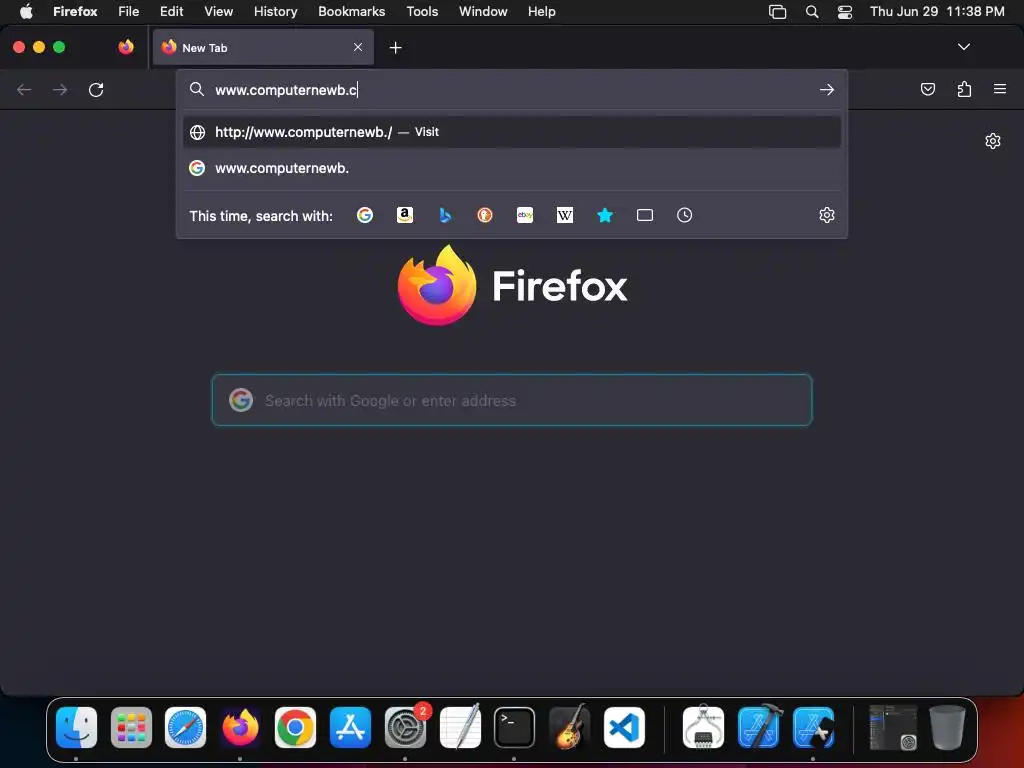Open TextEdit from the Dock
Viewport: 1024px width, 768px height.
460,727
